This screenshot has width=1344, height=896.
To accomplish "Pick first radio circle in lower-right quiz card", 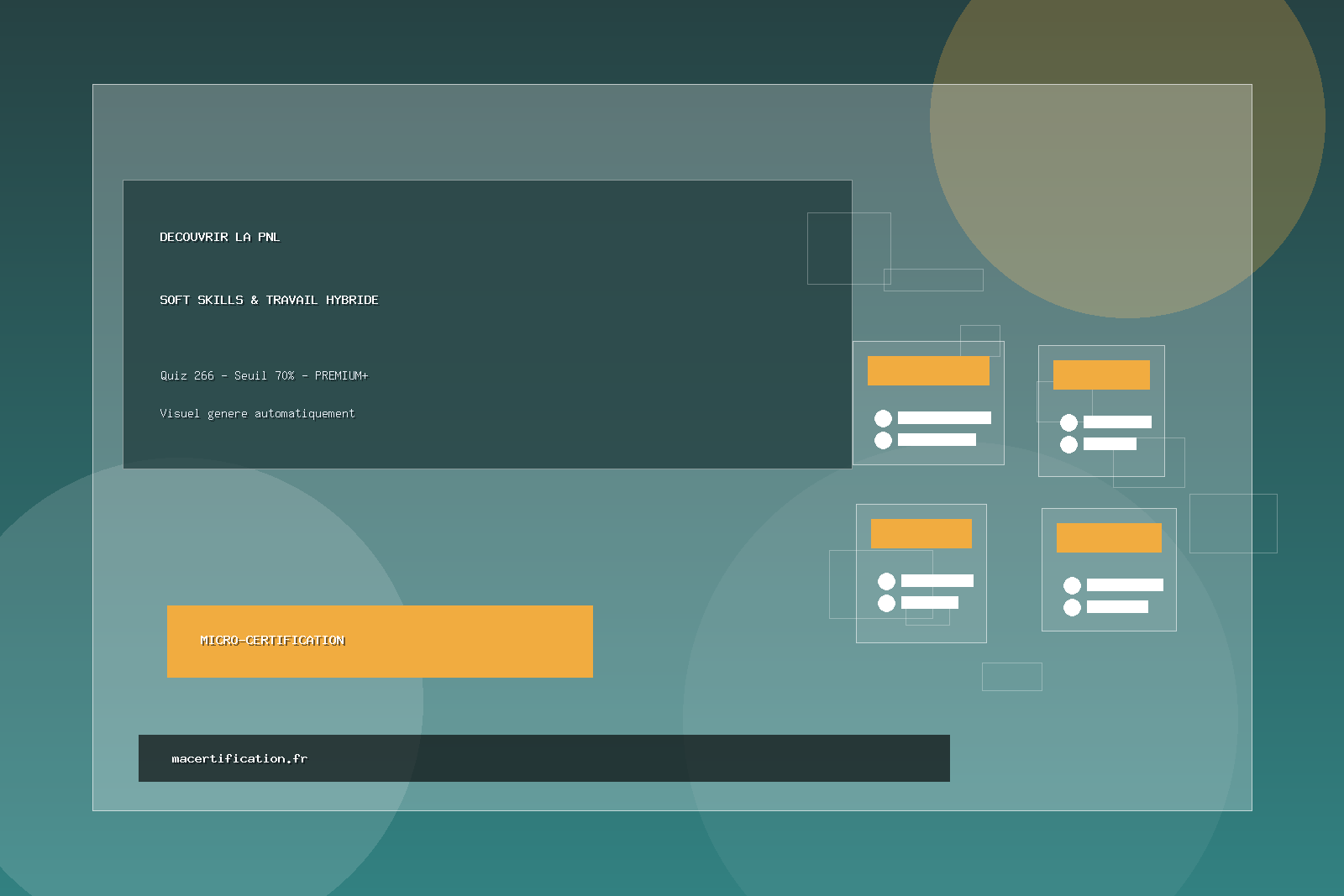I will (x=1072, y=585).
